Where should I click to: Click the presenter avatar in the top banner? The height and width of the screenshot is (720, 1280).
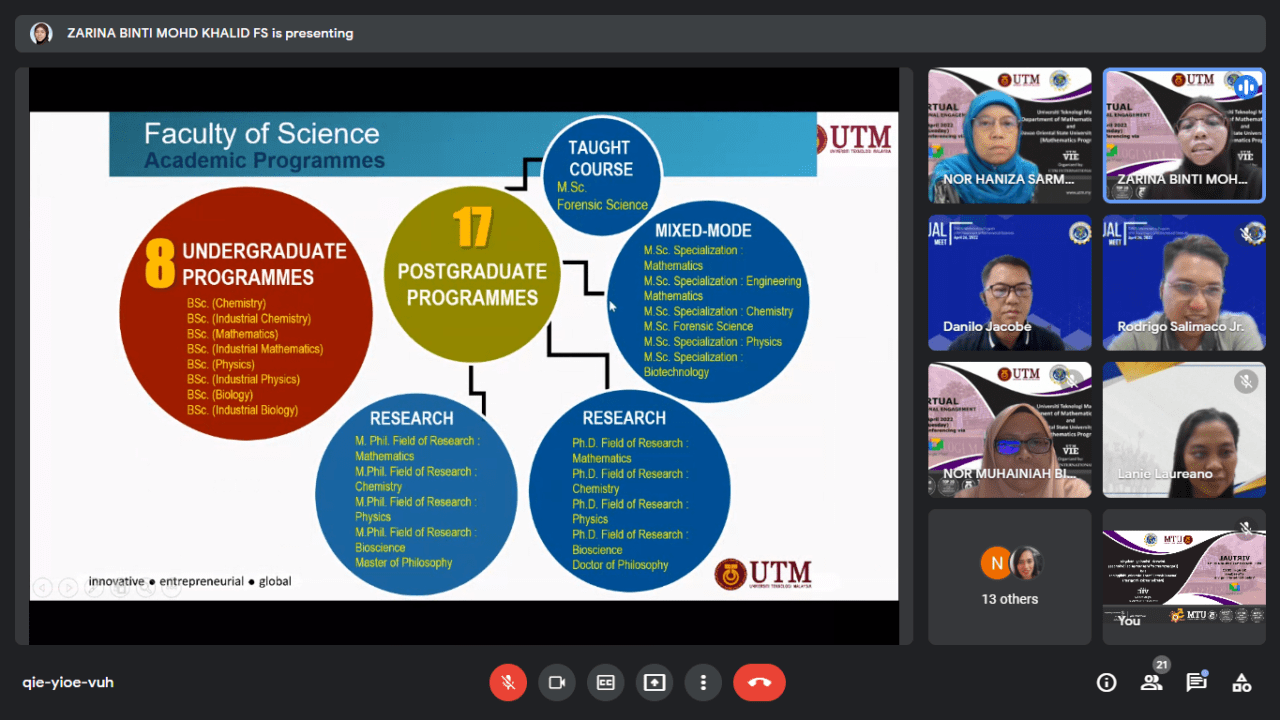pyautogui.click(x=41, y=33)
